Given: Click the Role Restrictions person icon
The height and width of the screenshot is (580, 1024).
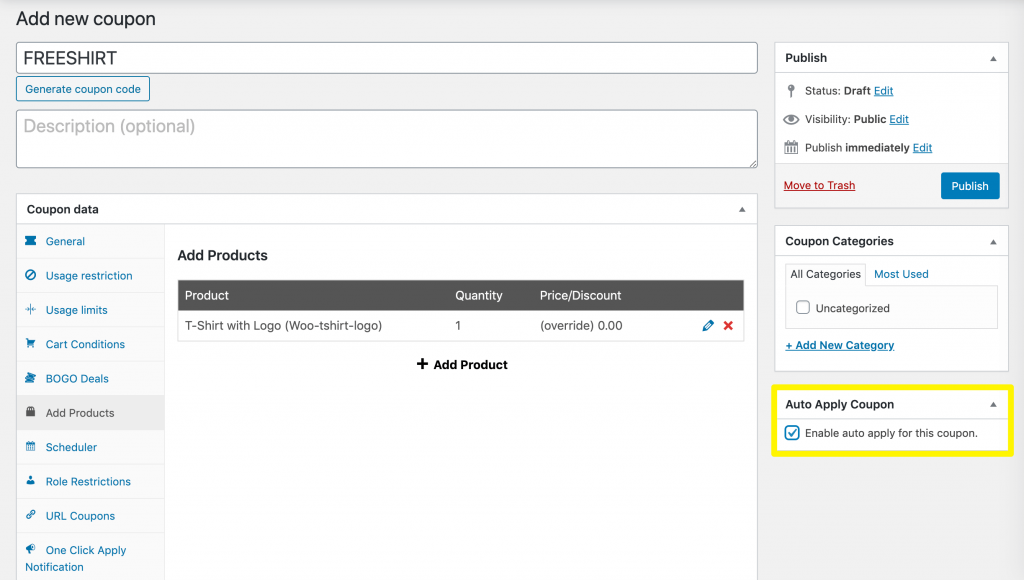Looking at the screenshot, I should (x=30, y=481).
